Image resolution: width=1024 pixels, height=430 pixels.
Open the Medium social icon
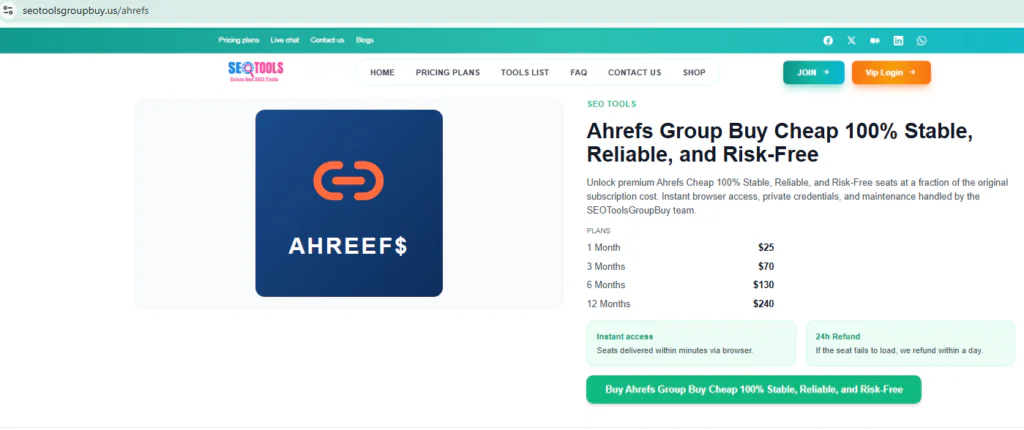coord(875,40)
